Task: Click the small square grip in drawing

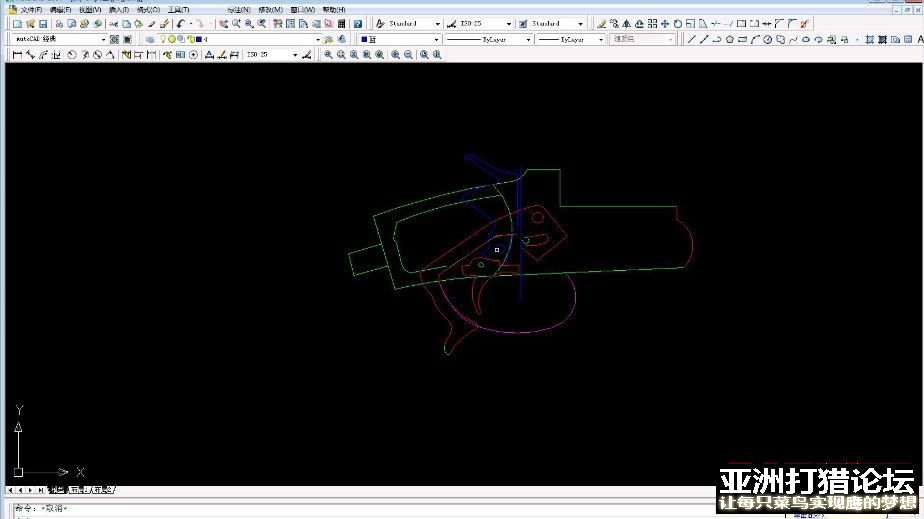Action: tap(497, 250)
